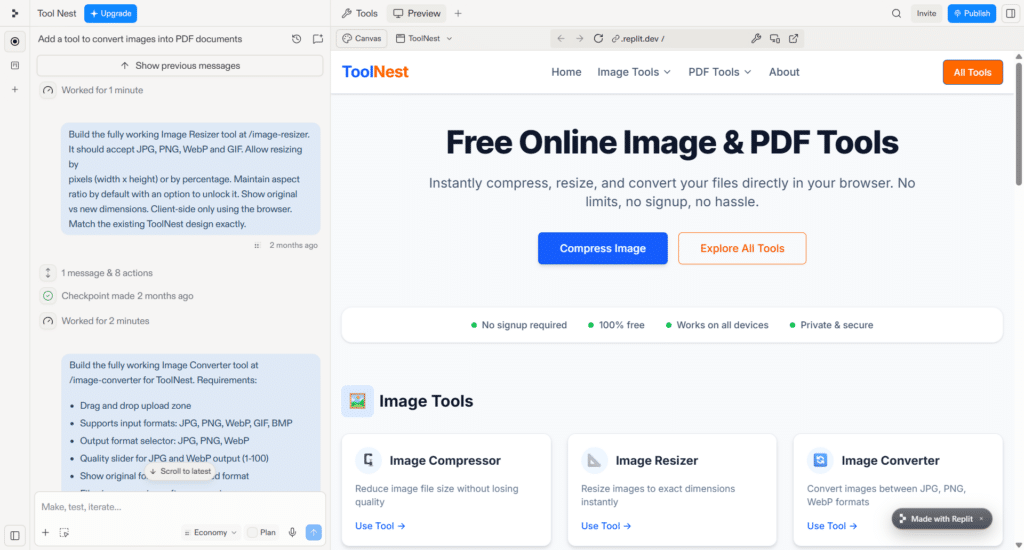Open the agent icon in left sidebar
Screen dimensions: 1024x550
(15, 41)
